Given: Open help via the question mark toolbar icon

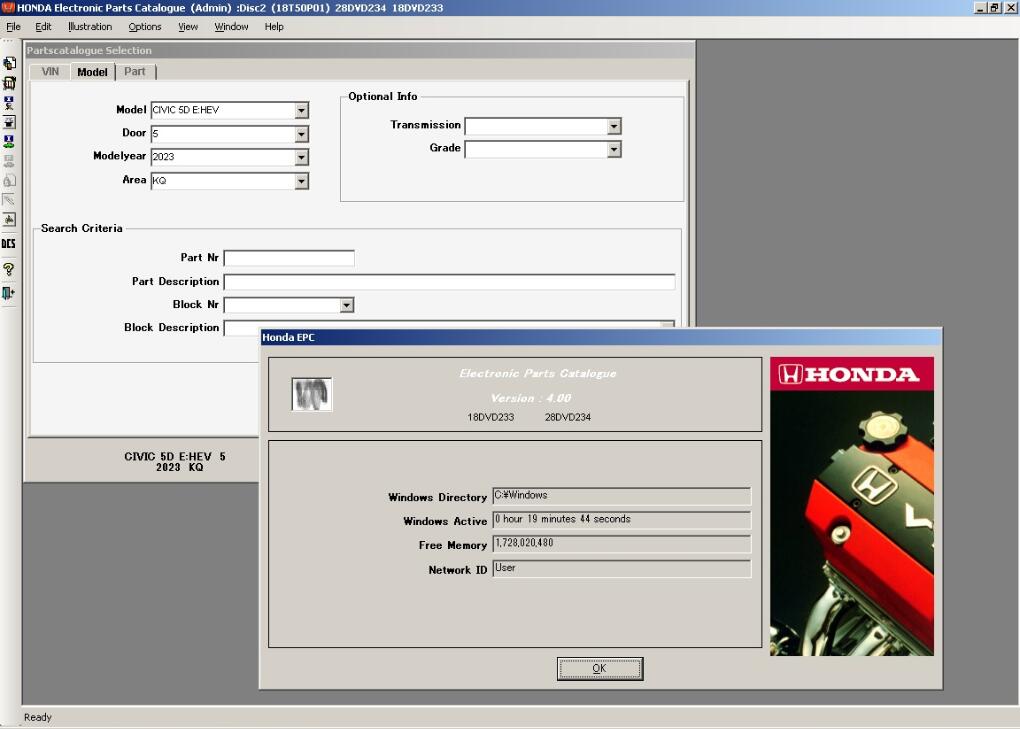Looking at the screenshot, I should 8,269.
